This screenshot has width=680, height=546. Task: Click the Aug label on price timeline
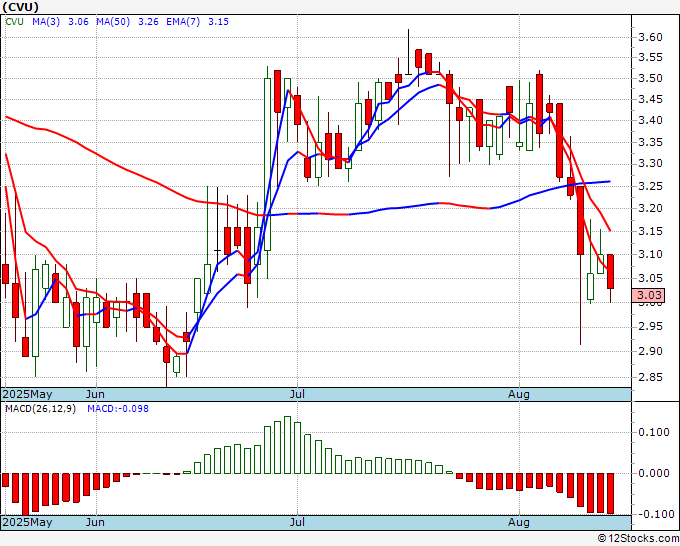519,394
